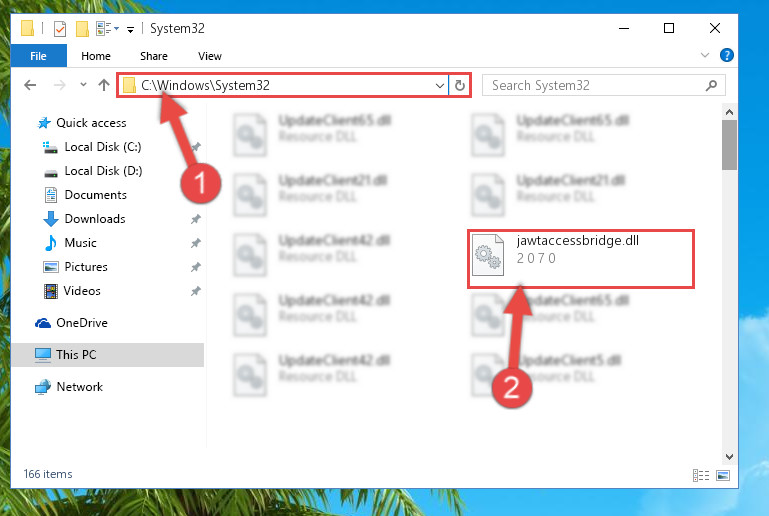Select Local Disk (C:) in sidebar
Screen dimensions: 769x516
pyautogui.click(x=103, y=147)
